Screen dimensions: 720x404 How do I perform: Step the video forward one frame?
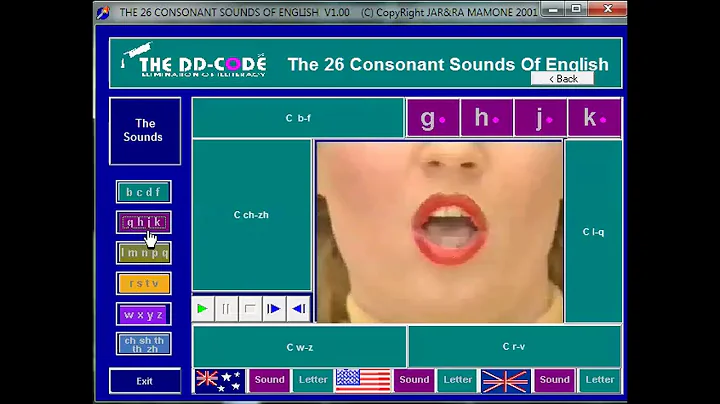274,309
